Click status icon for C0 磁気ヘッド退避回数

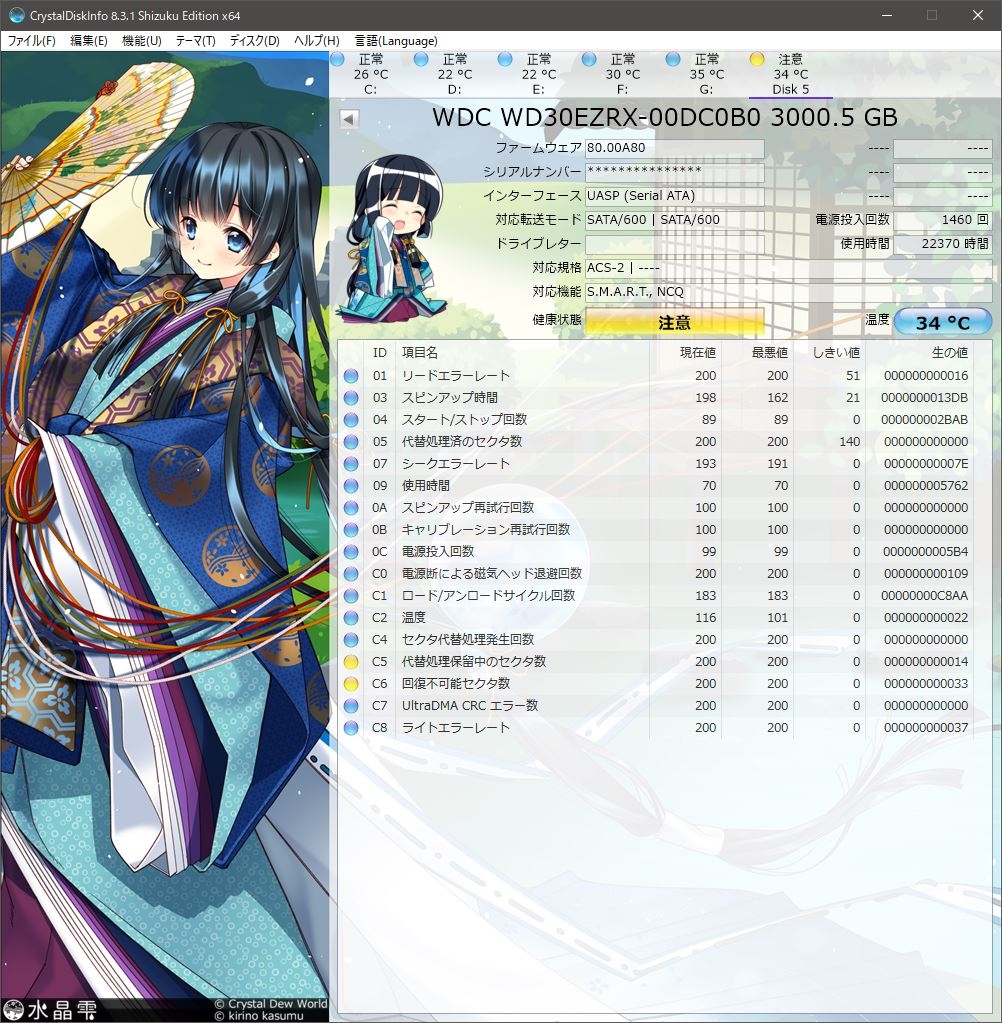coord(351,574)
